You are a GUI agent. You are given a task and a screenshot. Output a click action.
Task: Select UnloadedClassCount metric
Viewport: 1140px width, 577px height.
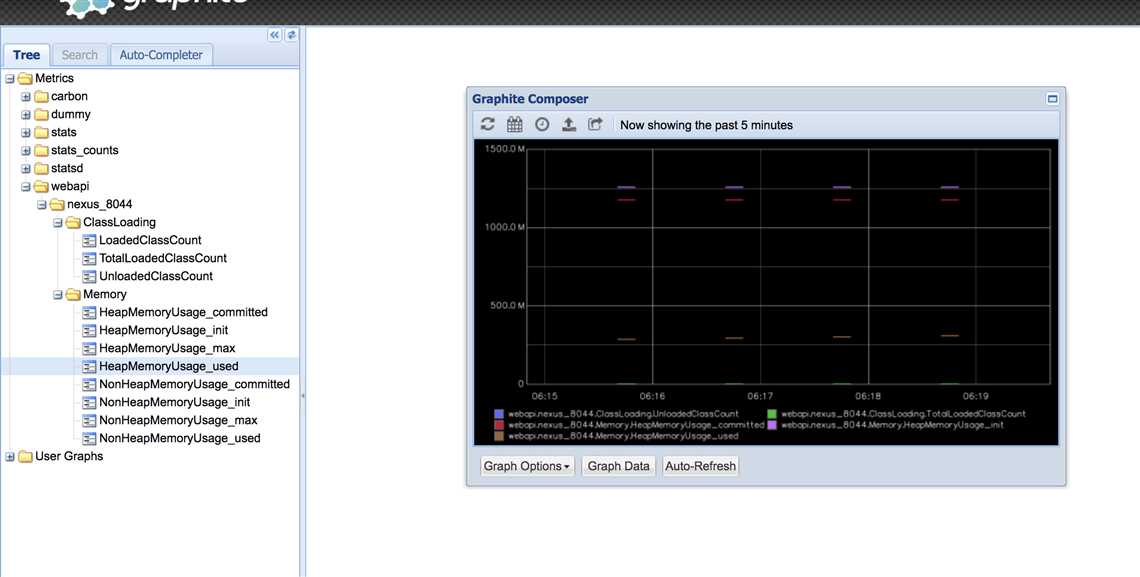(156, 277)
